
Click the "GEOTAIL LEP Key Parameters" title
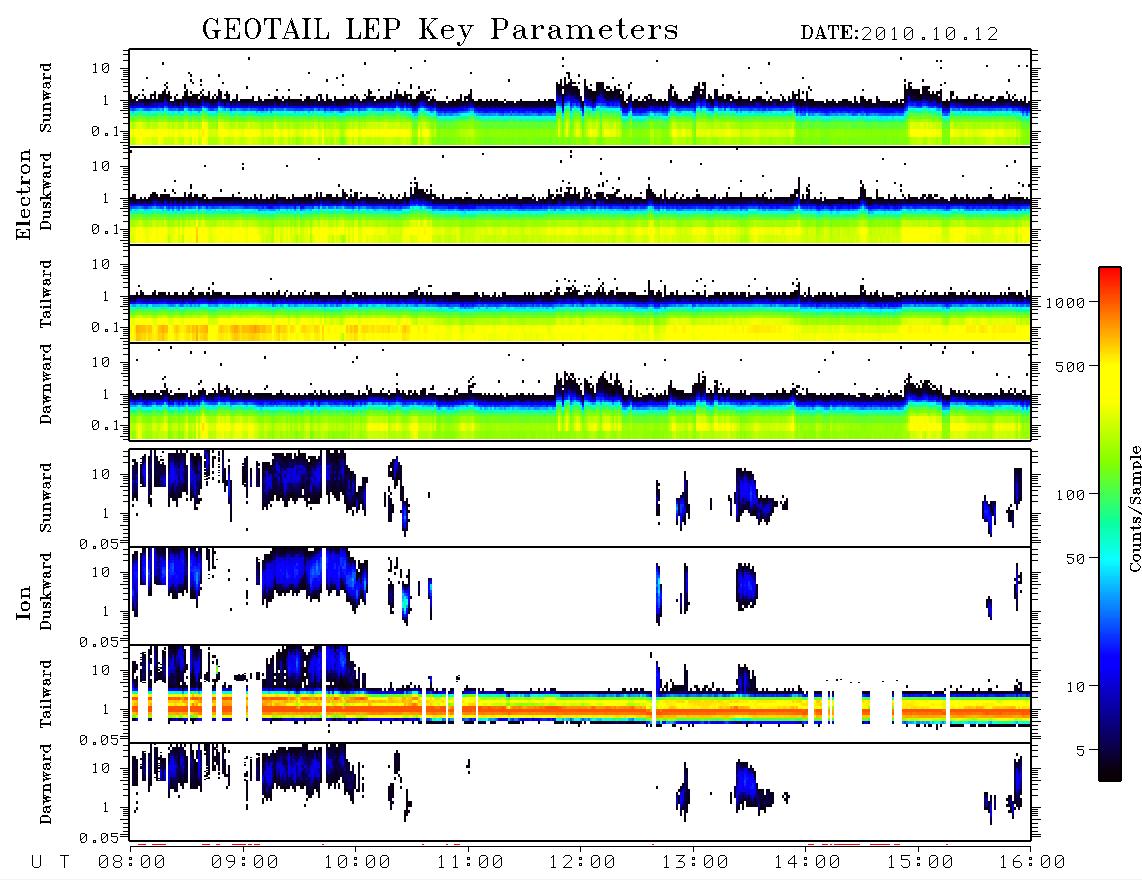(440, 31)
